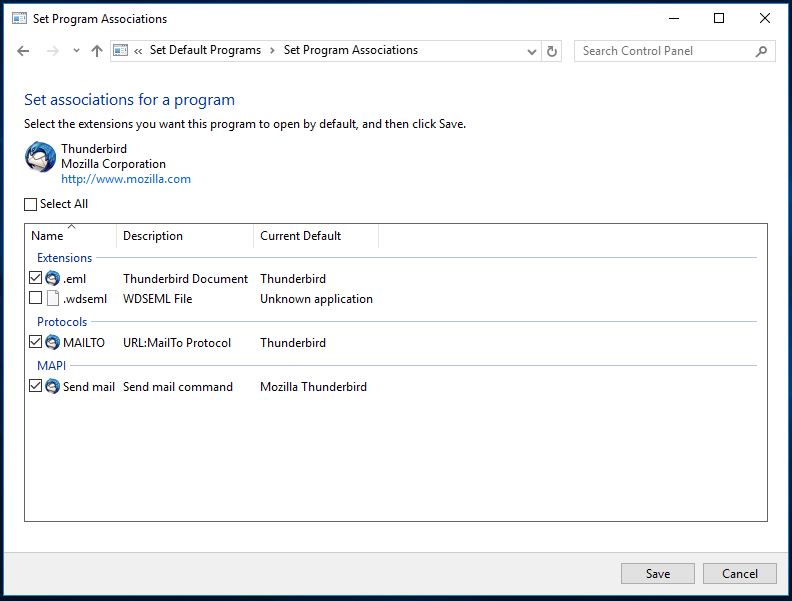Sort by the Description column header
This screenshot has width=792, height=601.
tap(185, 236)
